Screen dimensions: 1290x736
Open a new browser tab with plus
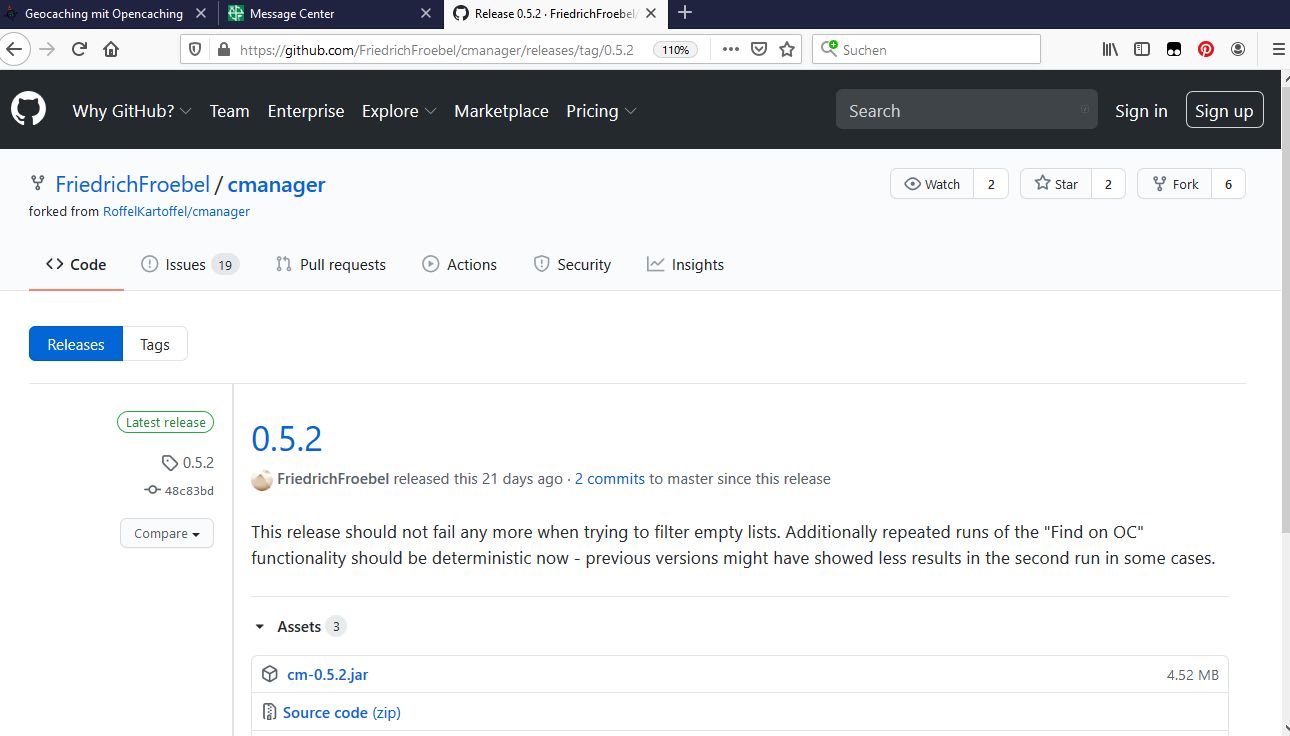[x=685, y=13]
